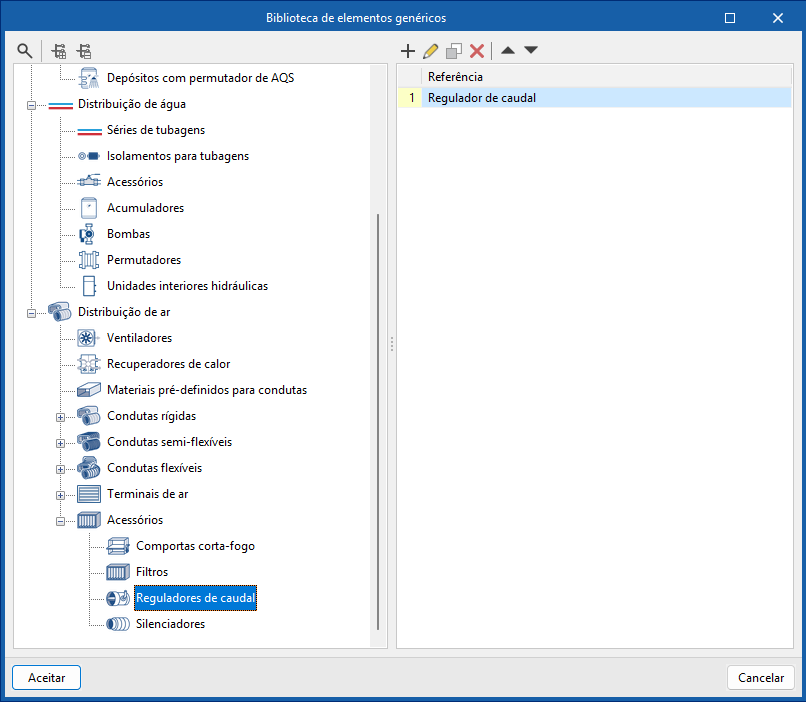Select Recuperadores de calor tree item
This screenshot has height=702, width=806.
click(x=168, y=364)
